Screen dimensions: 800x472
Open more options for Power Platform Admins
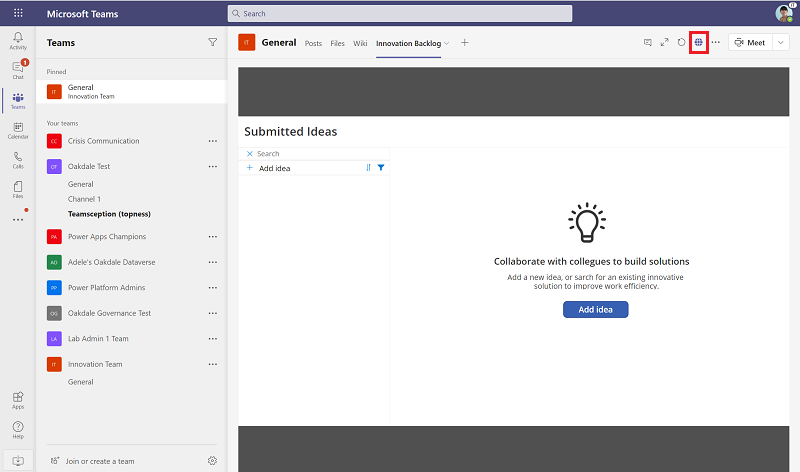pyautogui.click(x=213, y=288)
